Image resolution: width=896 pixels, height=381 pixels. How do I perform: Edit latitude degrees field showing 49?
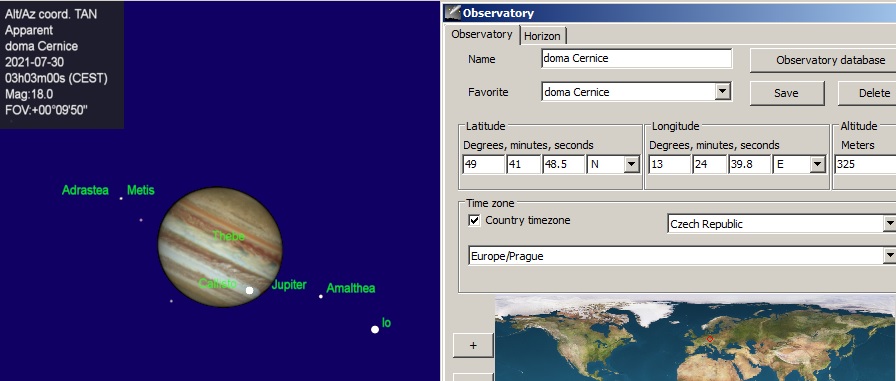coord(483,165)
